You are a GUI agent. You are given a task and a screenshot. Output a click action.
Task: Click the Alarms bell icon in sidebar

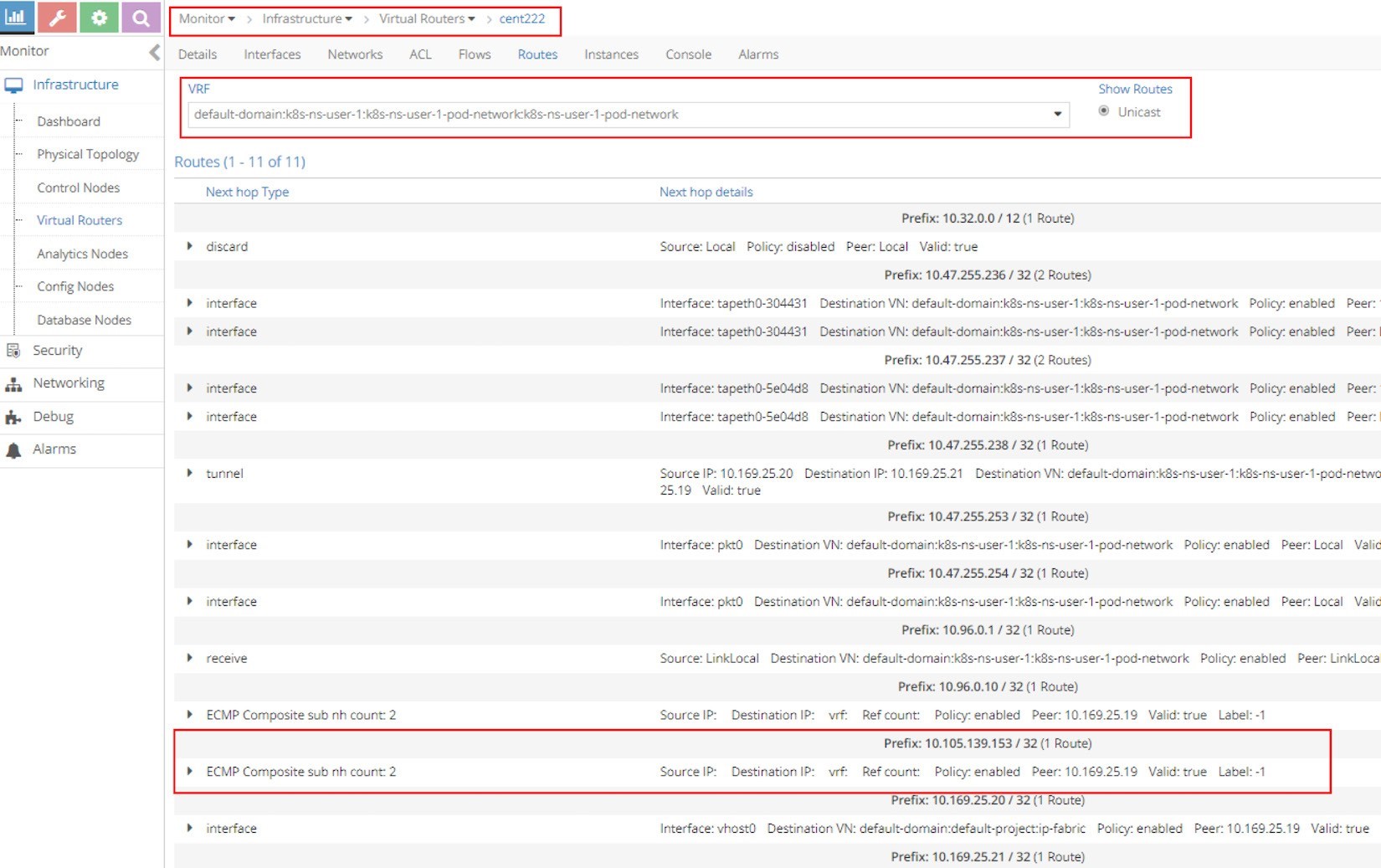pyautogui.click(x=13, y=450)
